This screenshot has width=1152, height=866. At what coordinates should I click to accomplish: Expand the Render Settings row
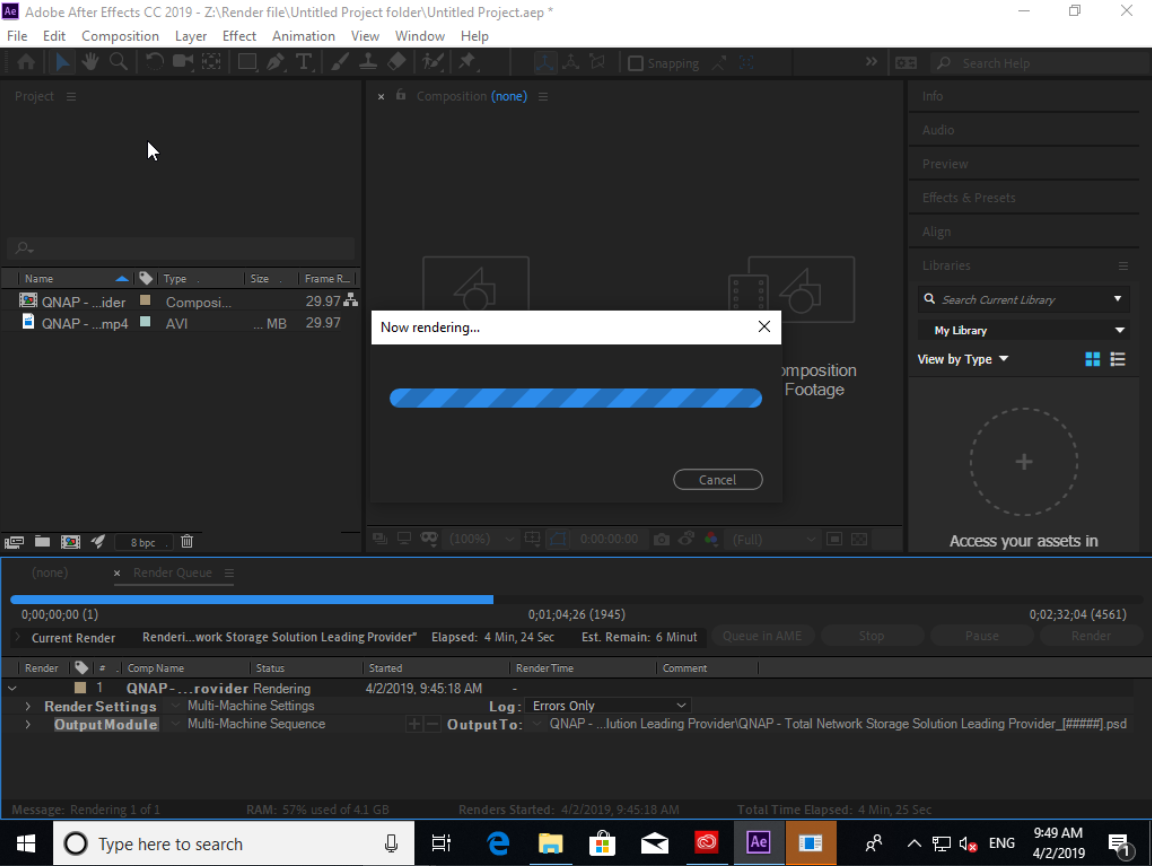[x=28, y=706]
